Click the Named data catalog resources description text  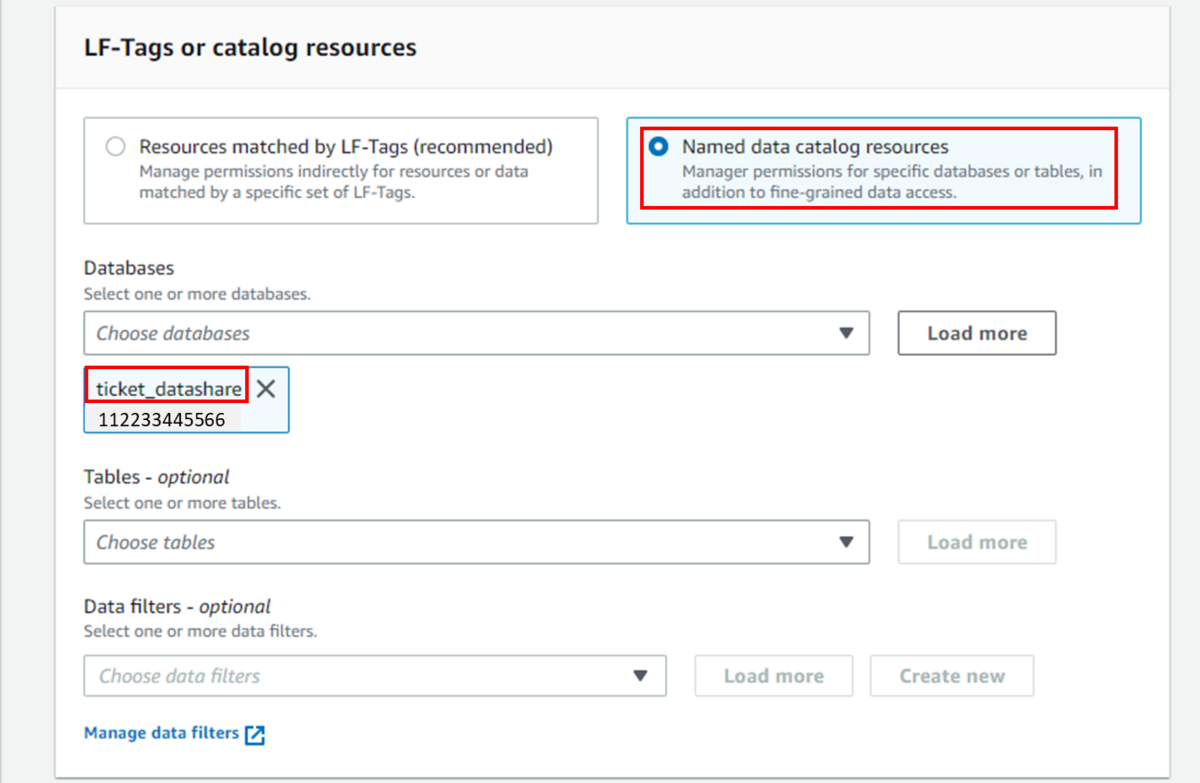(892, 182)
